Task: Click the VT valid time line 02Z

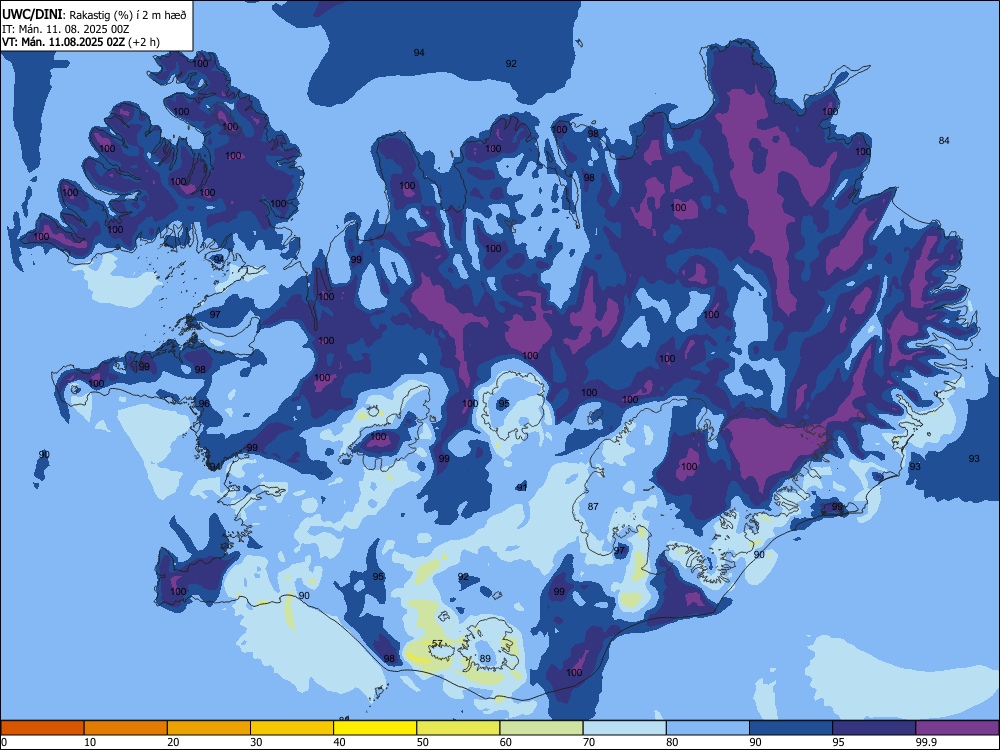Action: pos(81,42)
